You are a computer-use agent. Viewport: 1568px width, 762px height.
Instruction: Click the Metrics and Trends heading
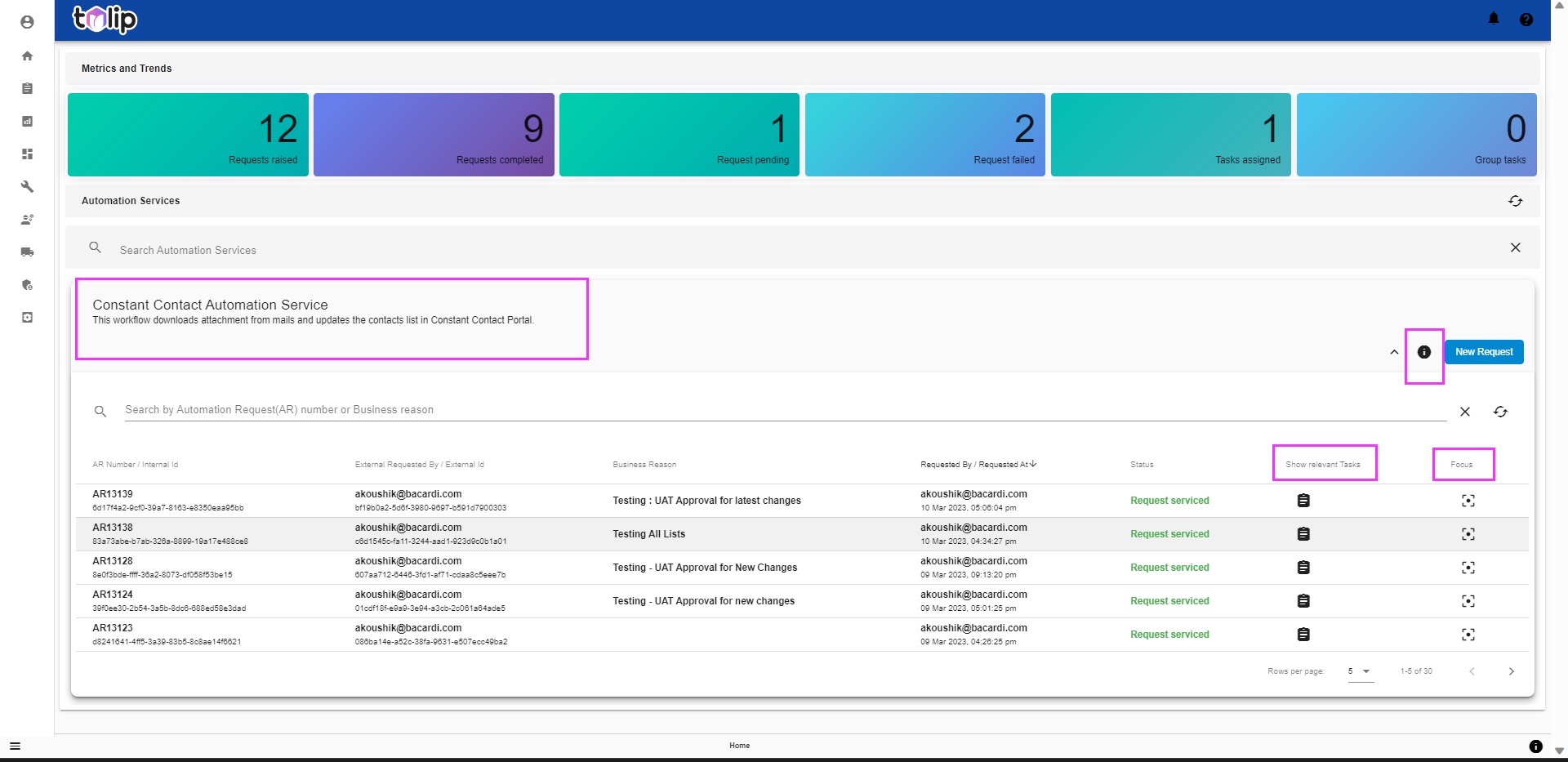(127, 69)
